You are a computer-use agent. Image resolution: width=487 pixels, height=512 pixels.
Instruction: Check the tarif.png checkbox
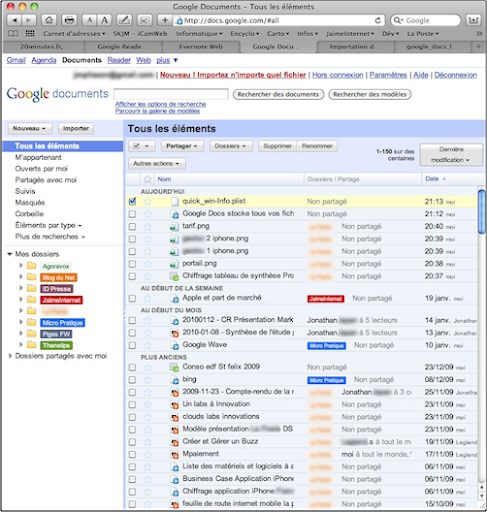pyautogui.click(x=132, y=227)
